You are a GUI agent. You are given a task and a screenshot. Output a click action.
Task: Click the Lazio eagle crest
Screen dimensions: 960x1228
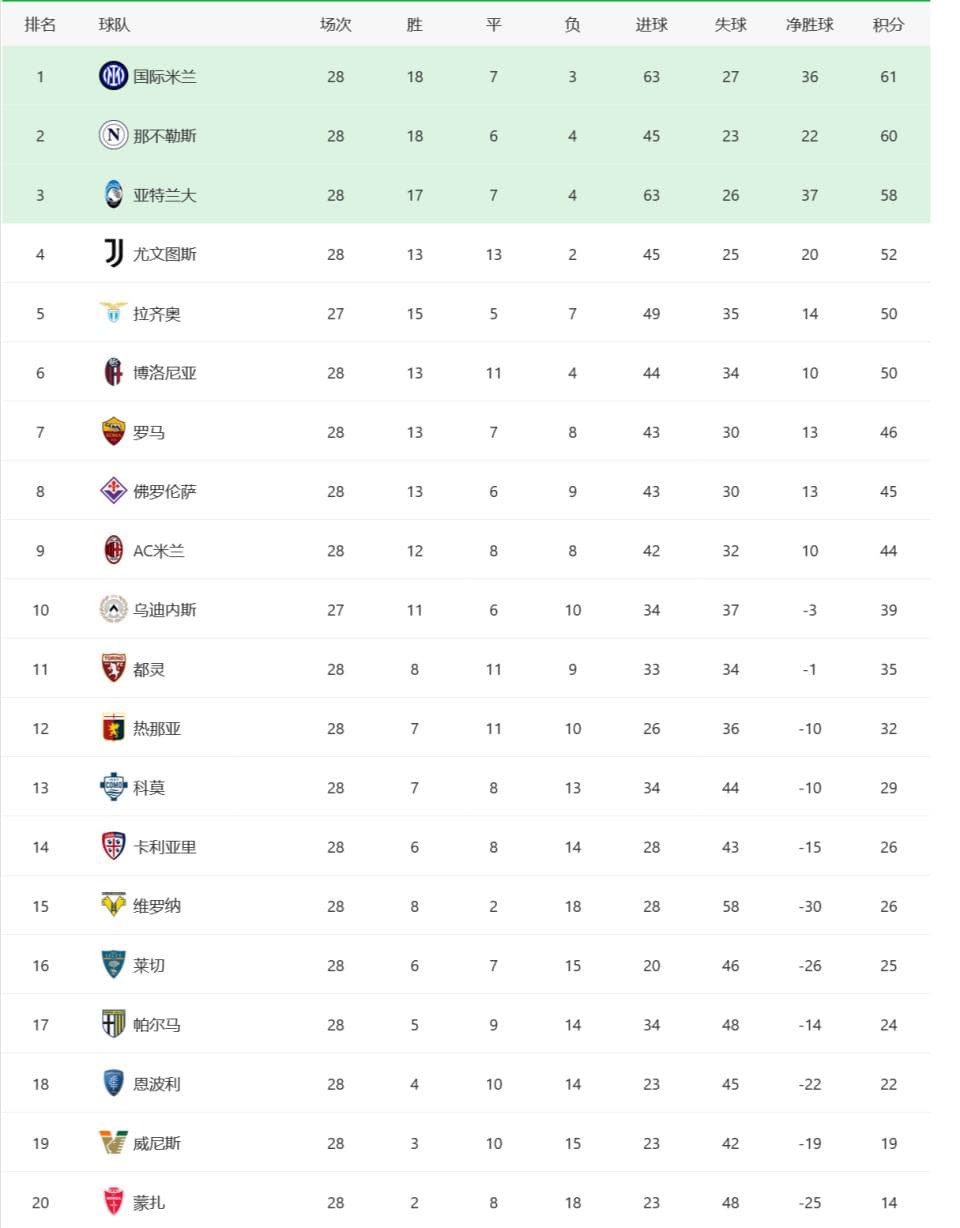click(113, 313)
